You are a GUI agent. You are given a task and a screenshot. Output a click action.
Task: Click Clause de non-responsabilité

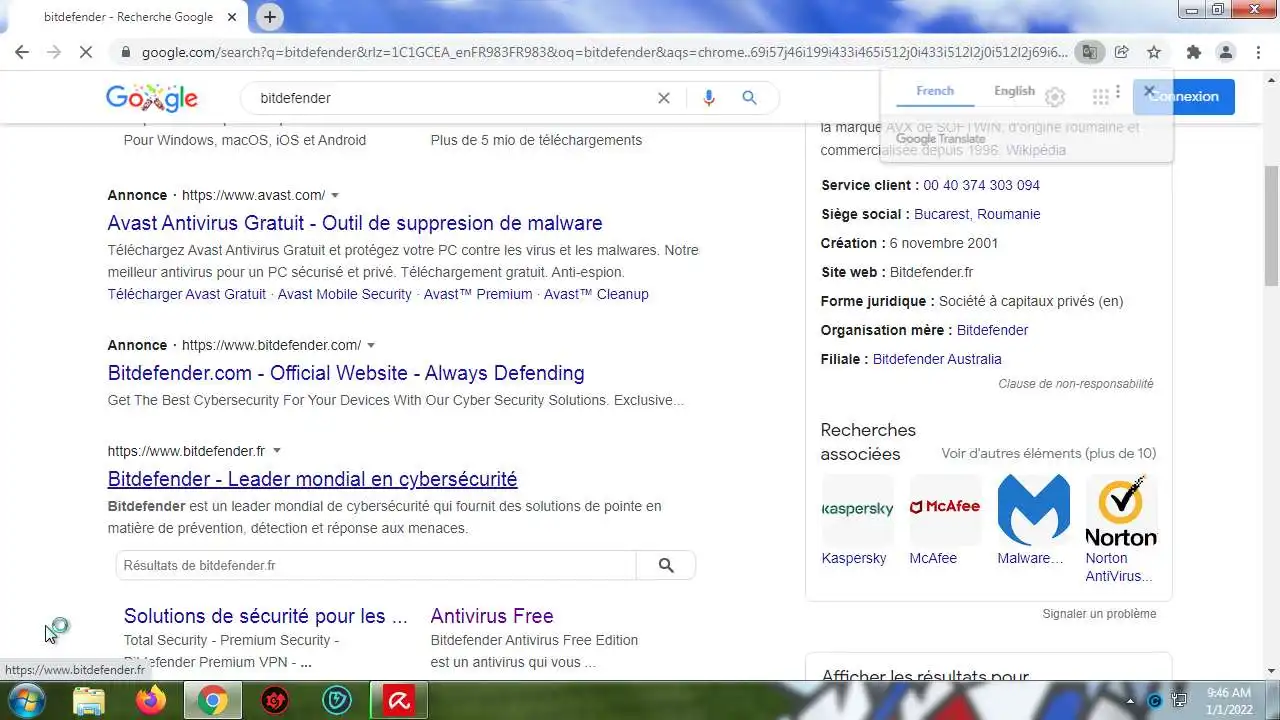pyautogui.click(x=1075, y=384)
